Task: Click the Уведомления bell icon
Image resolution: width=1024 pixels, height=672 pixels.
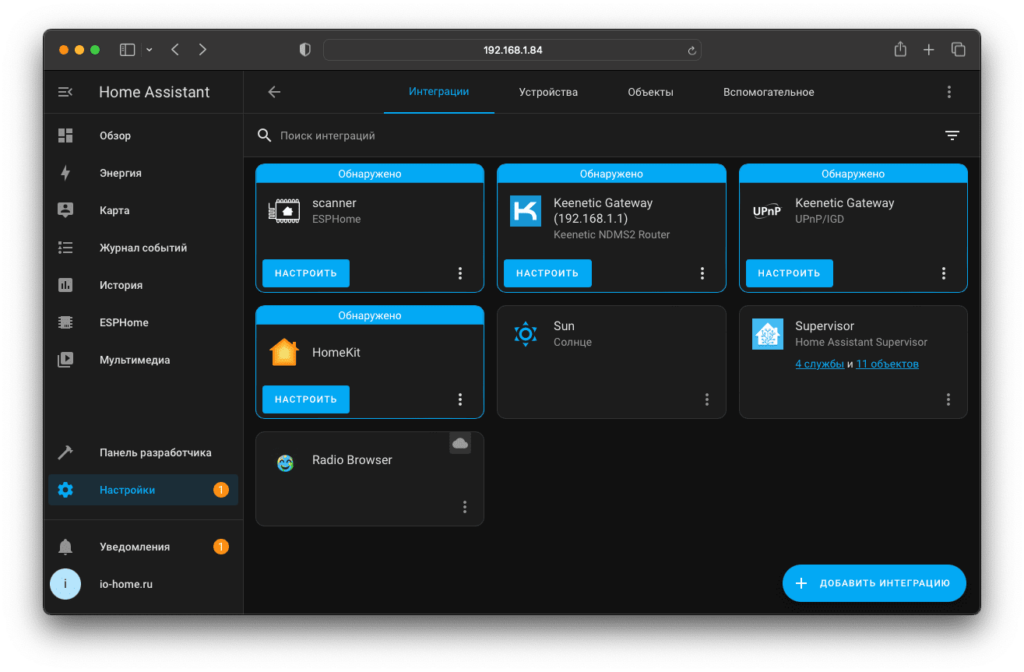Action: coord(65,547)
